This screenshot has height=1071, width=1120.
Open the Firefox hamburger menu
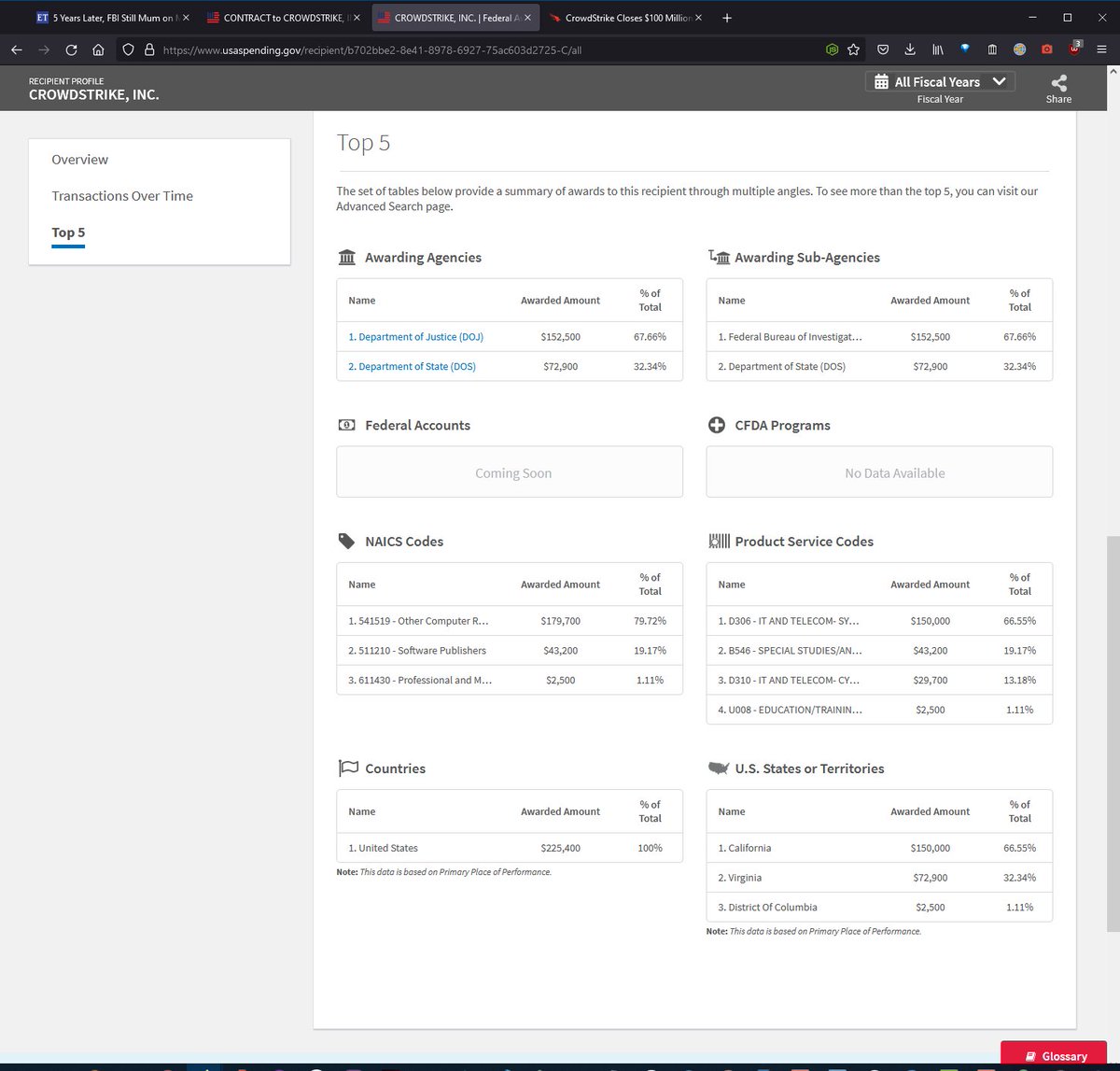[x=1101, y=49]
